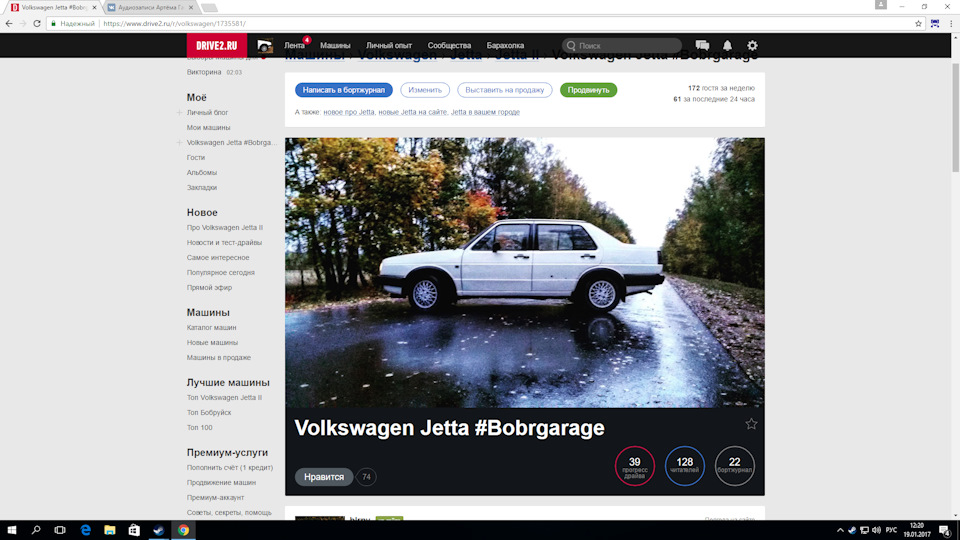
Task: Open messages chat icon in navbar
Action: tap(702, 45)
